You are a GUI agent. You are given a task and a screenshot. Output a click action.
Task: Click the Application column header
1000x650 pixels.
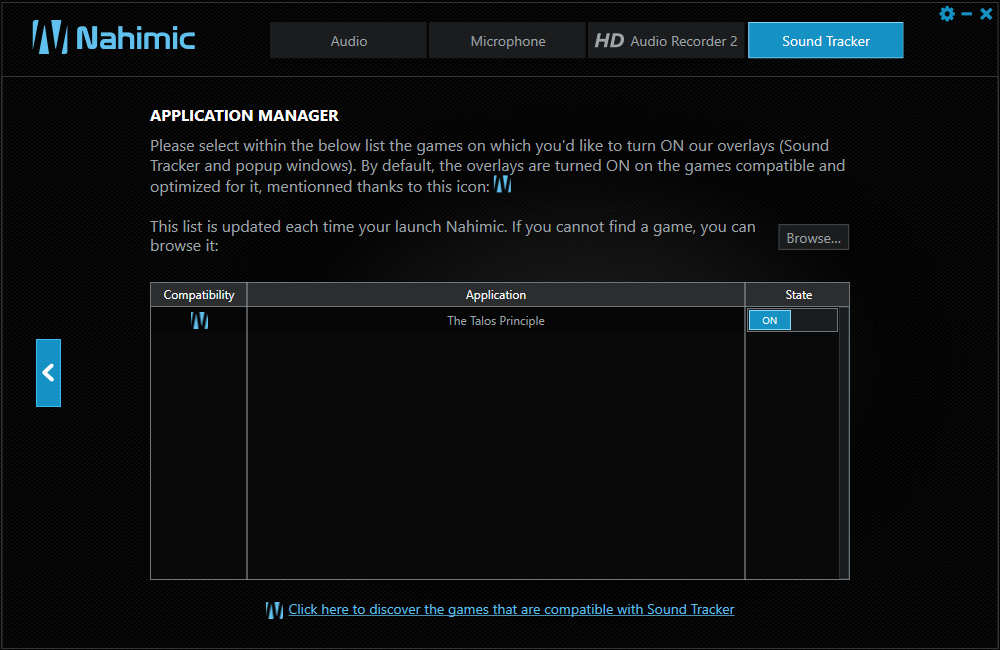click(496, 295)
